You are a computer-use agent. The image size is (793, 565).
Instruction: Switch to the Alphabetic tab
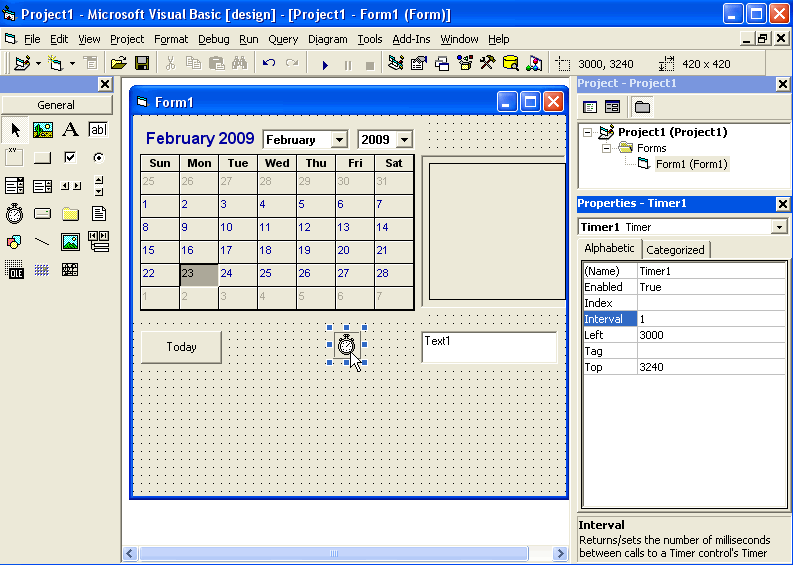click(609, 248)
